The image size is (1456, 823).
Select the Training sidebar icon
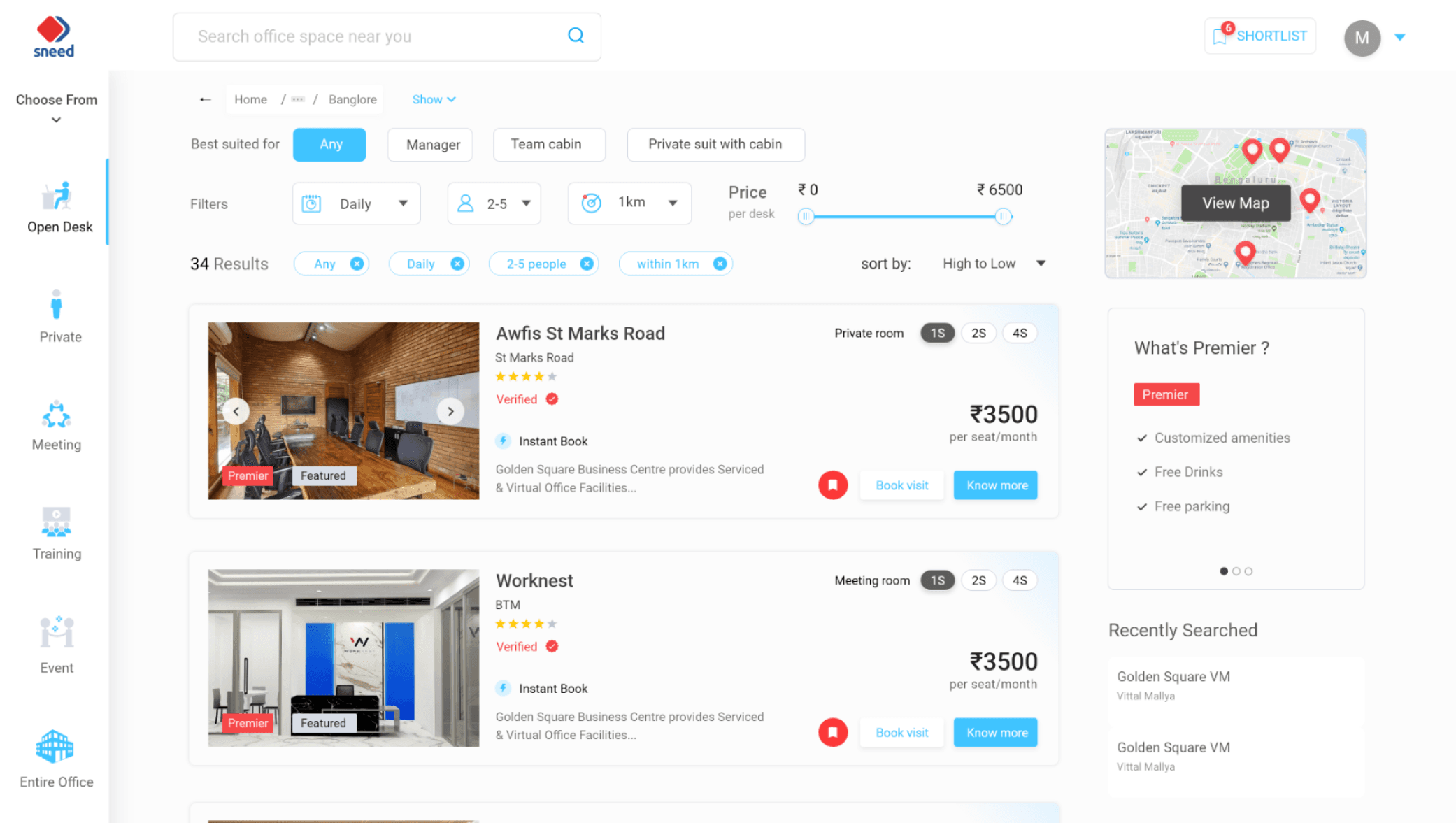click(57, 523)
